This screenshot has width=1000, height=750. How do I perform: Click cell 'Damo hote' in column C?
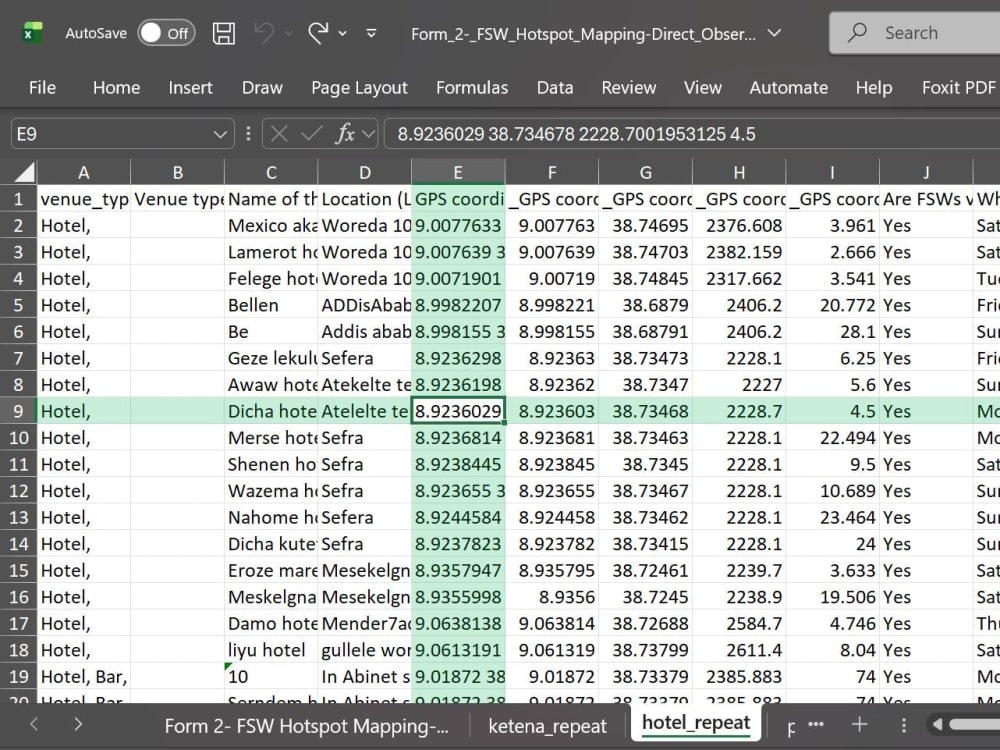point(271,624)
